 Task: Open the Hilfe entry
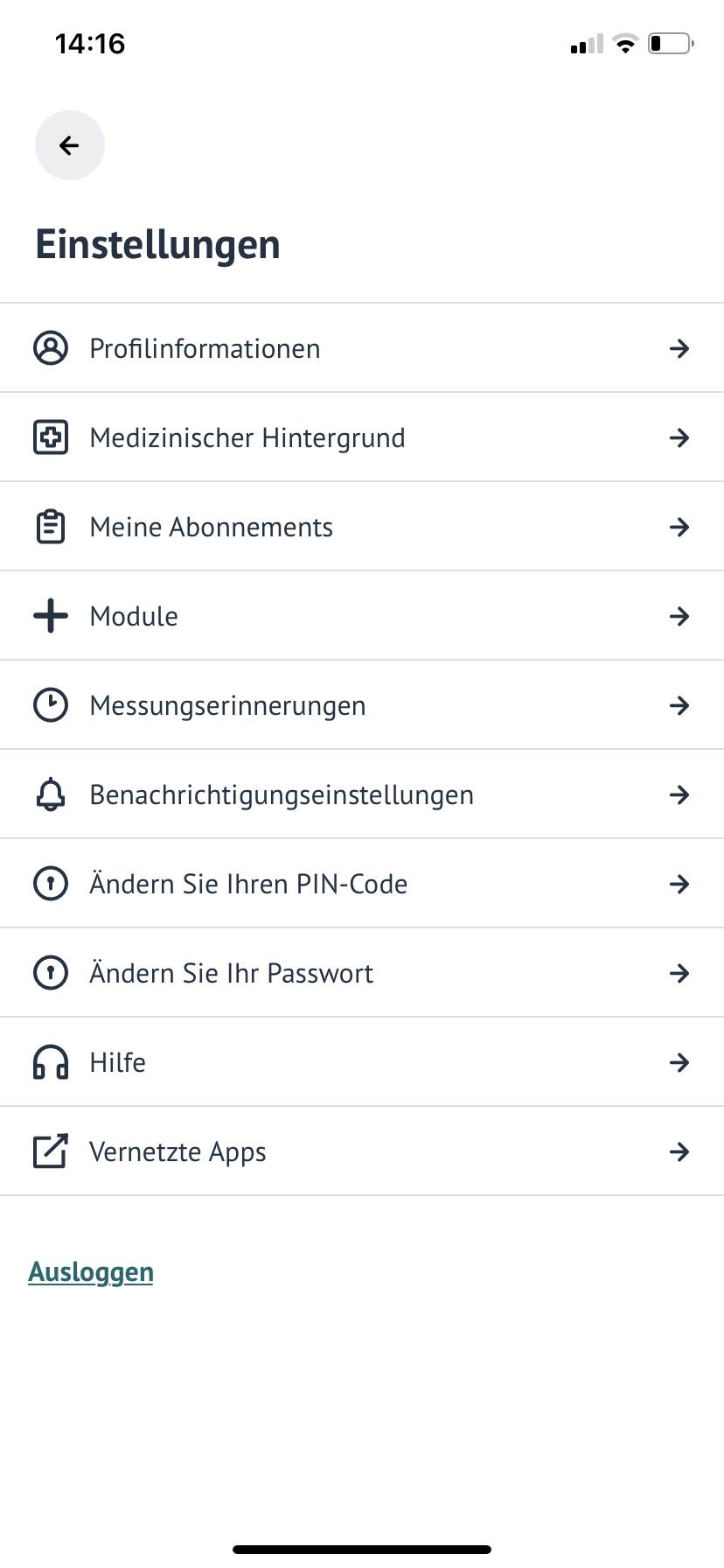(x=362, y=1062)
